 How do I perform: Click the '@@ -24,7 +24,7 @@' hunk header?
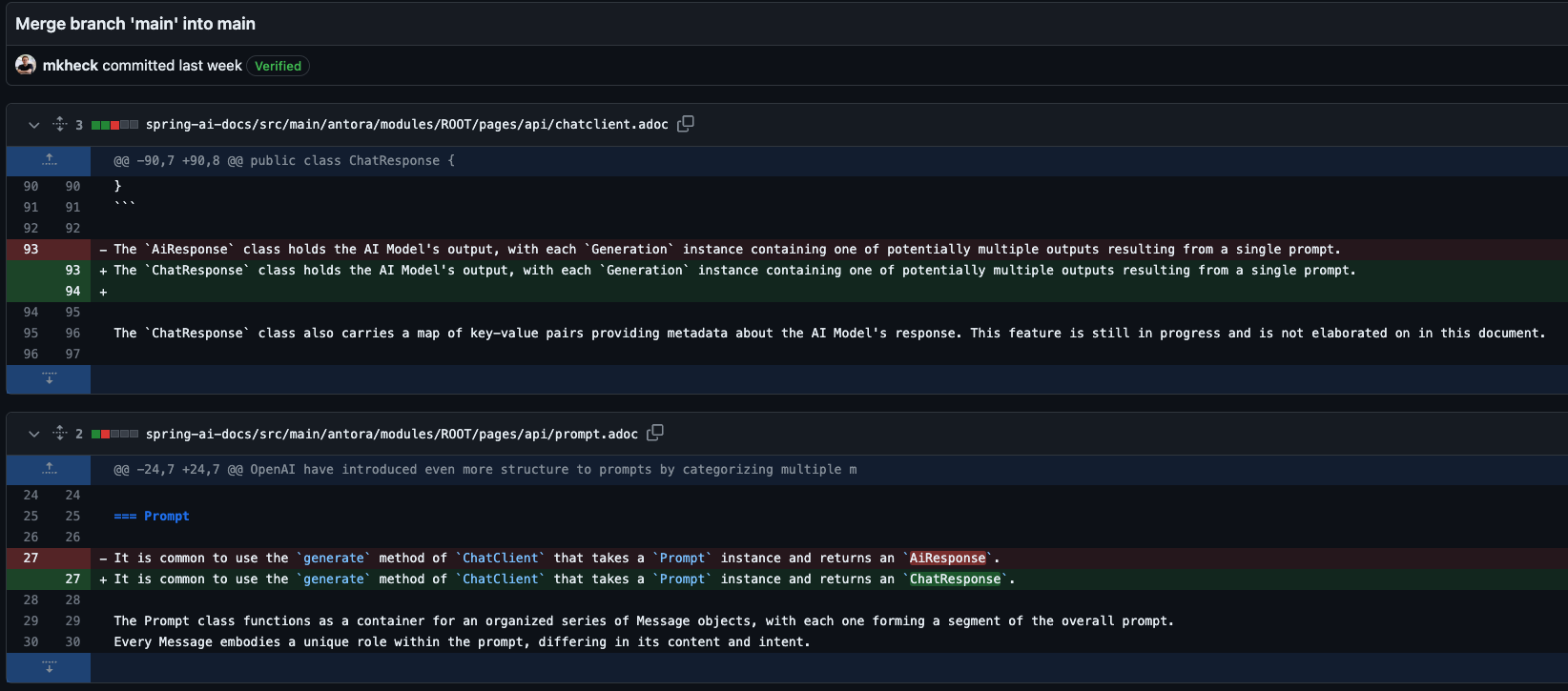(x=485, y=469)
